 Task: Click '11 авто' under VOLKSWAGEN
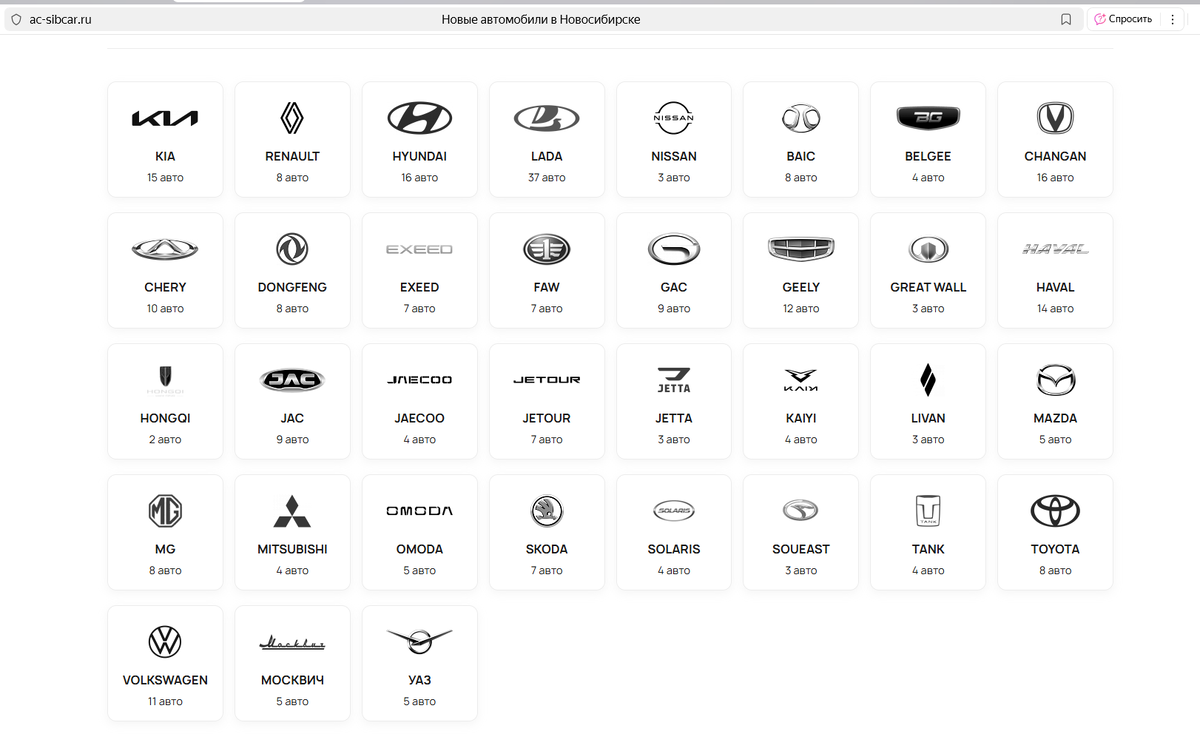coord(165,701)
